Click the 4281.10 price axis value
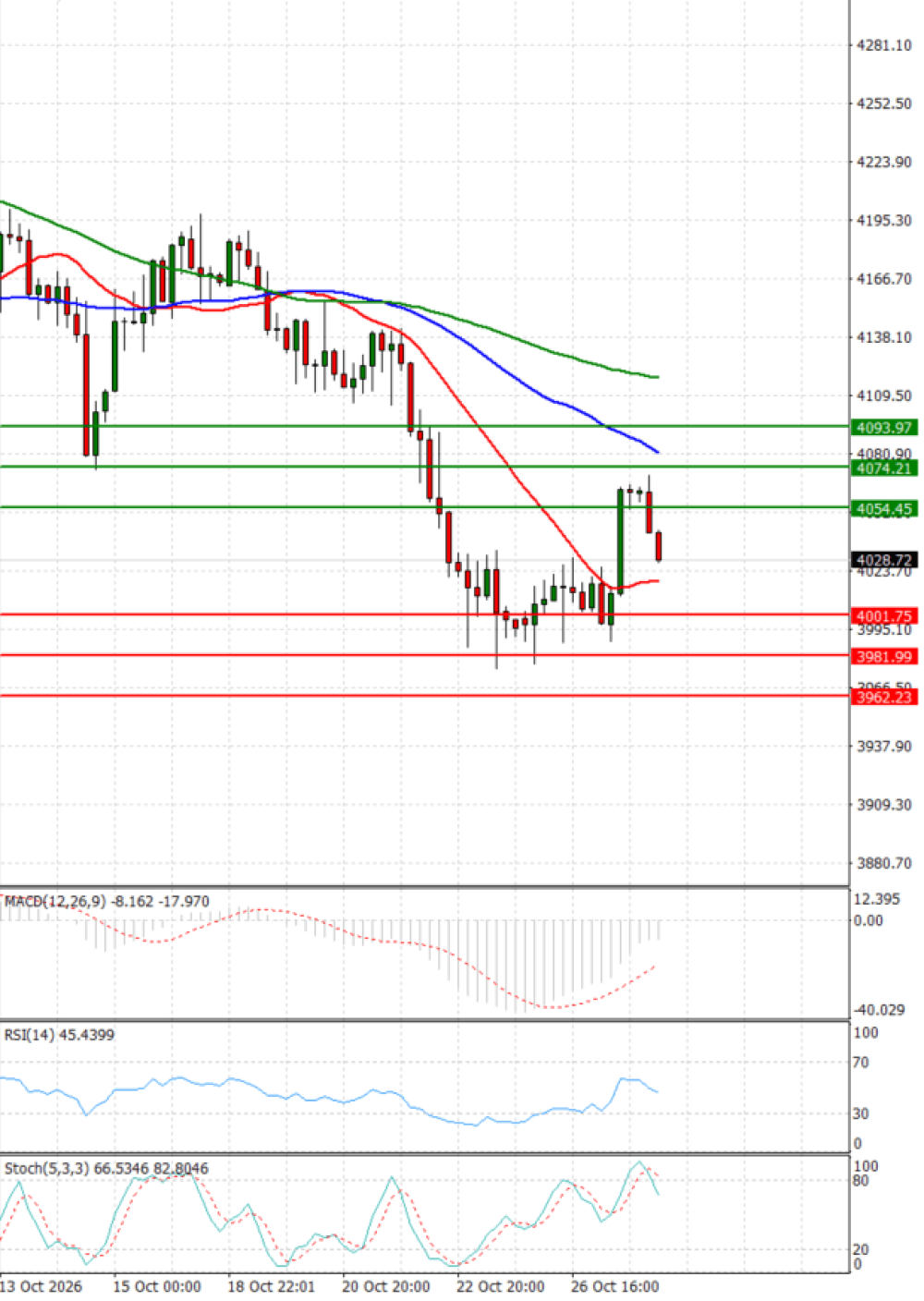 coord(884,45)
